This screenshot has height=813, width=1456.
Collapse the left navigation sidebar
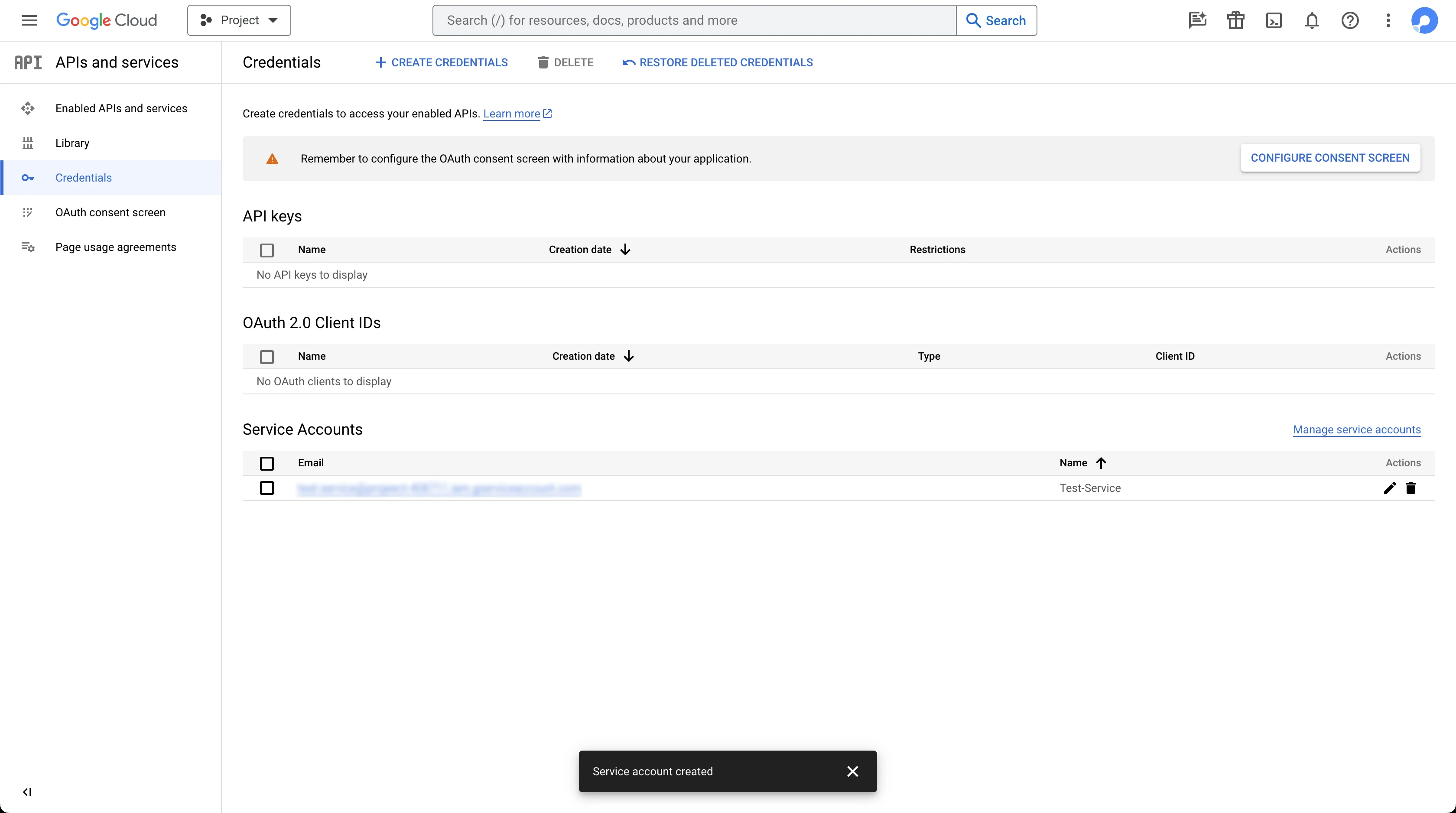pos(26,791)
